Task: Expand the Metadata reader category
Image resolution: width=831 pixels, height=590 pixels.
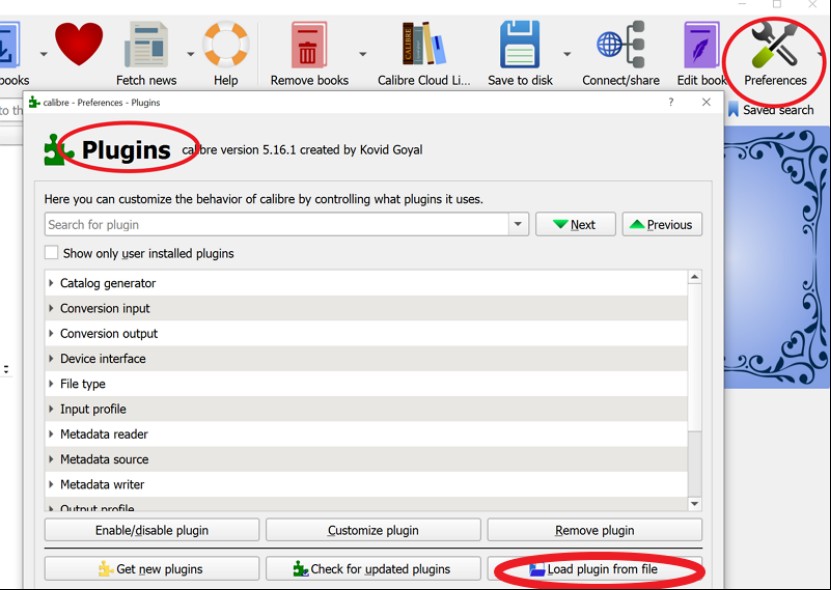Action: tap(51, 434)
